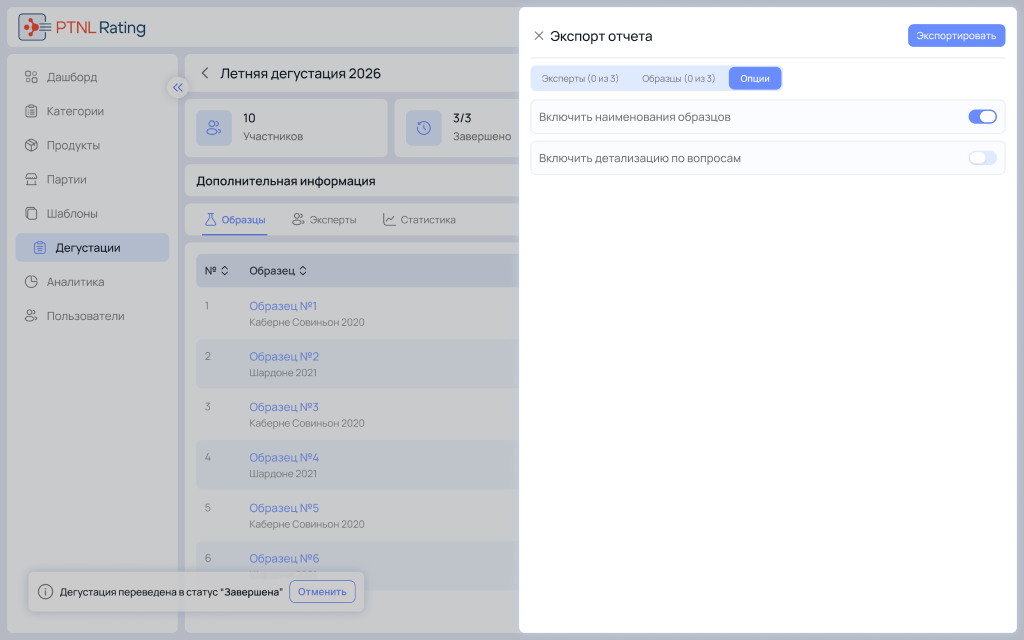Open the Образец №2 link
The image size is (1024, 640).
(x=284, y=357)
